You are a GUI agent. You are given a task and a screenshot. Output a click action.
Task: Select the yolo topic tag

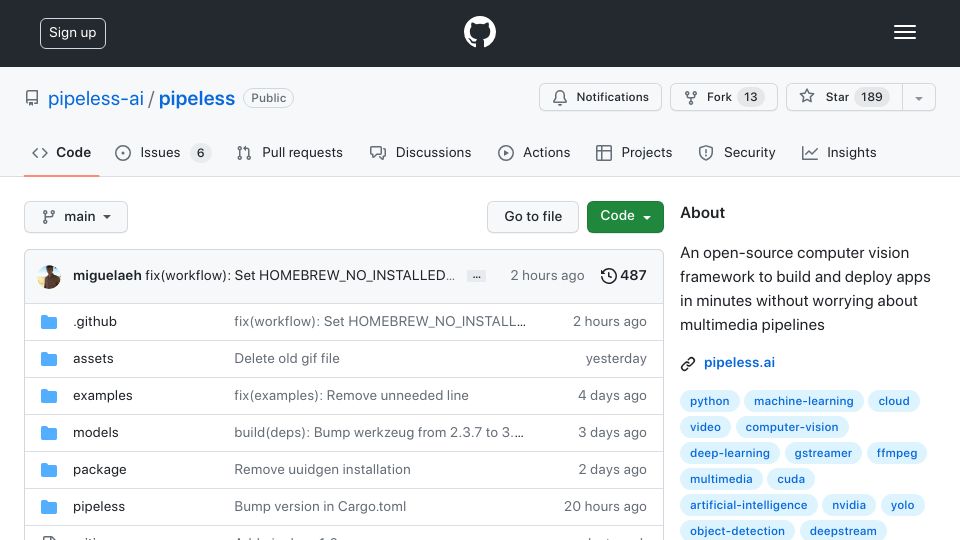pyautogui.click(x=902, y=505)
